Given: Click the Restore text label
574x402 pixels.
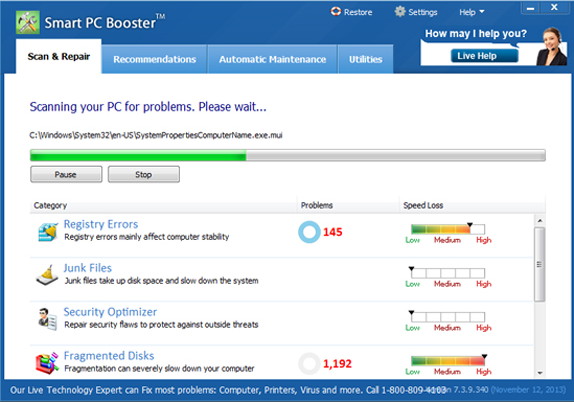Looking at the screenshot, I should (x=358, y=12).
